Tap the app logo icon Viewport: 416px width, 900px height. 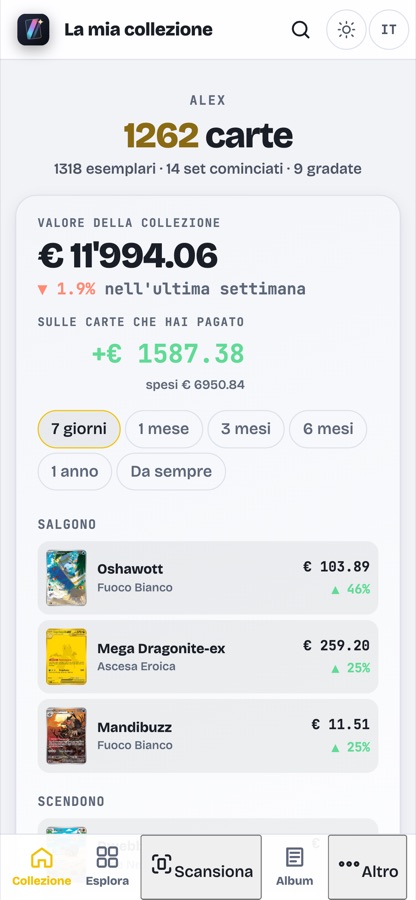coord(33,29)
